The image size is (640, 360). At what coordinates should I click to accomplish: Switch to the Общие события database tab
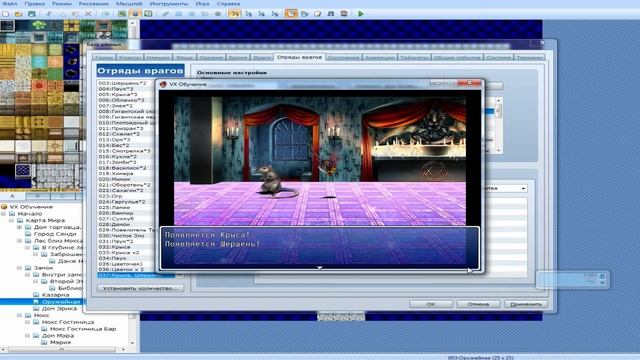[x=457, y=58]
